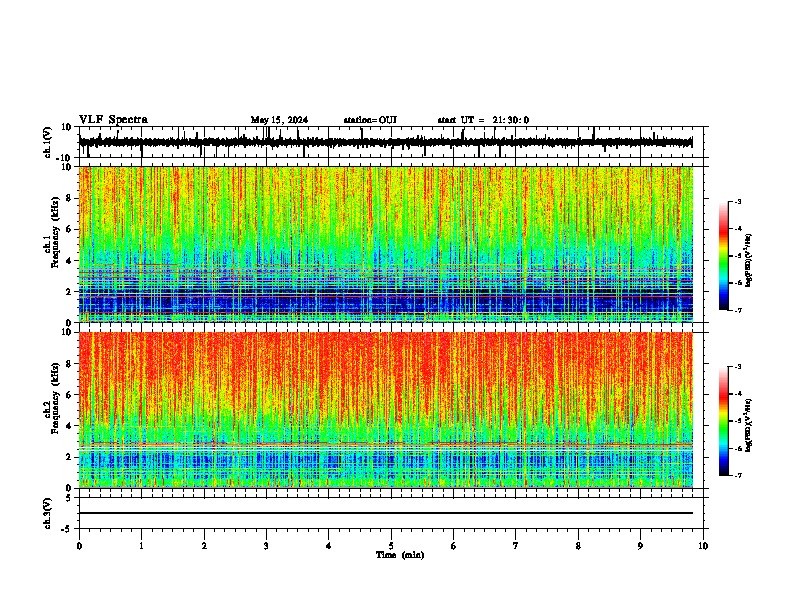Viewport: 792px width, 612px height.
Task: Click the ch.2 'Frequency (kHz)' axis label
Action: pyautogui.click(x=55, y=398)
